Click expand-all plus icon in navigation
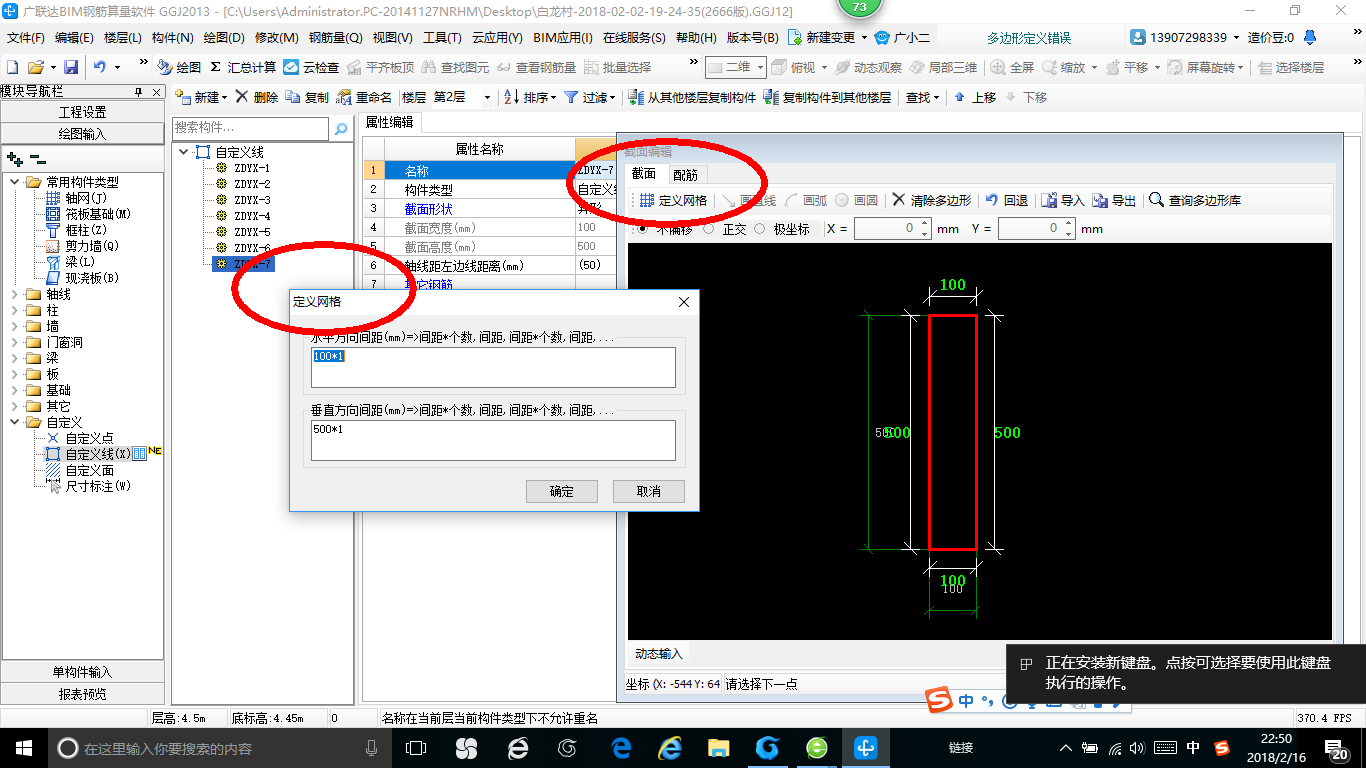The width and height of the screenshot is (1366, 768). [x=14, y=158]
